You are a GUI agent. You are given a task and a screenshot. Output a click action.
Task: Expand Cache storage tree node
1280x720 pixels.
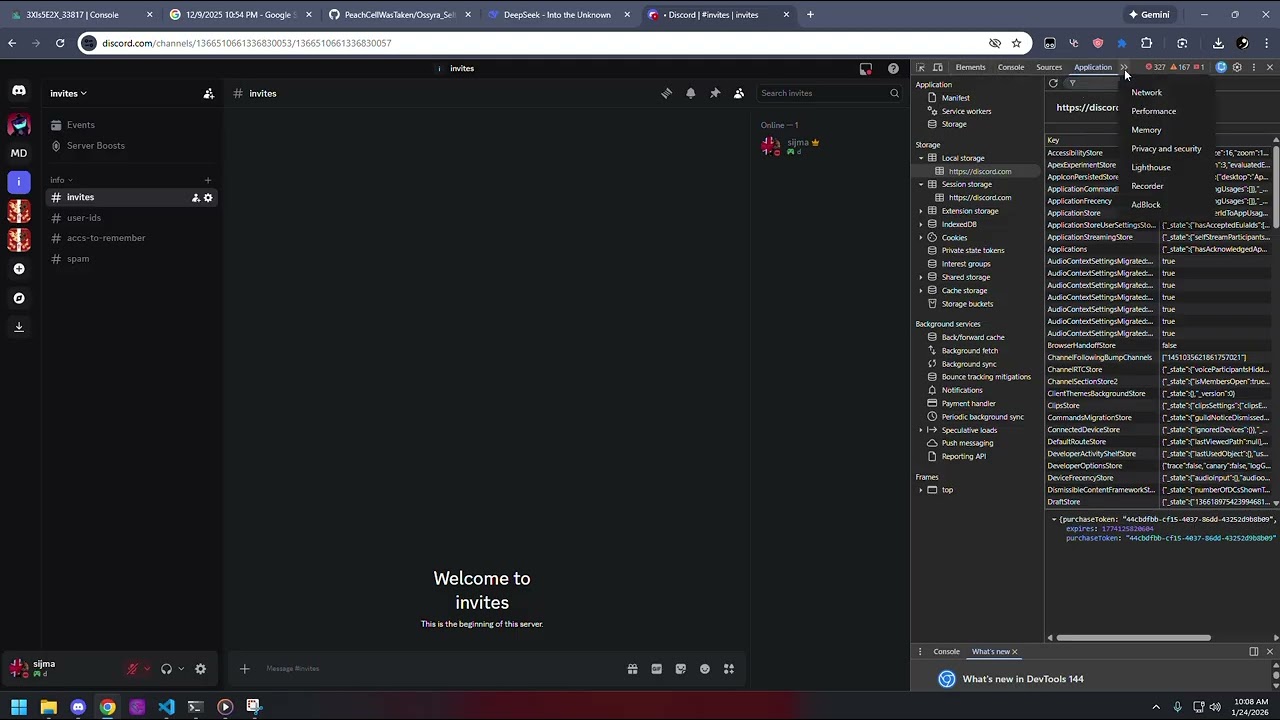point(921,291)
